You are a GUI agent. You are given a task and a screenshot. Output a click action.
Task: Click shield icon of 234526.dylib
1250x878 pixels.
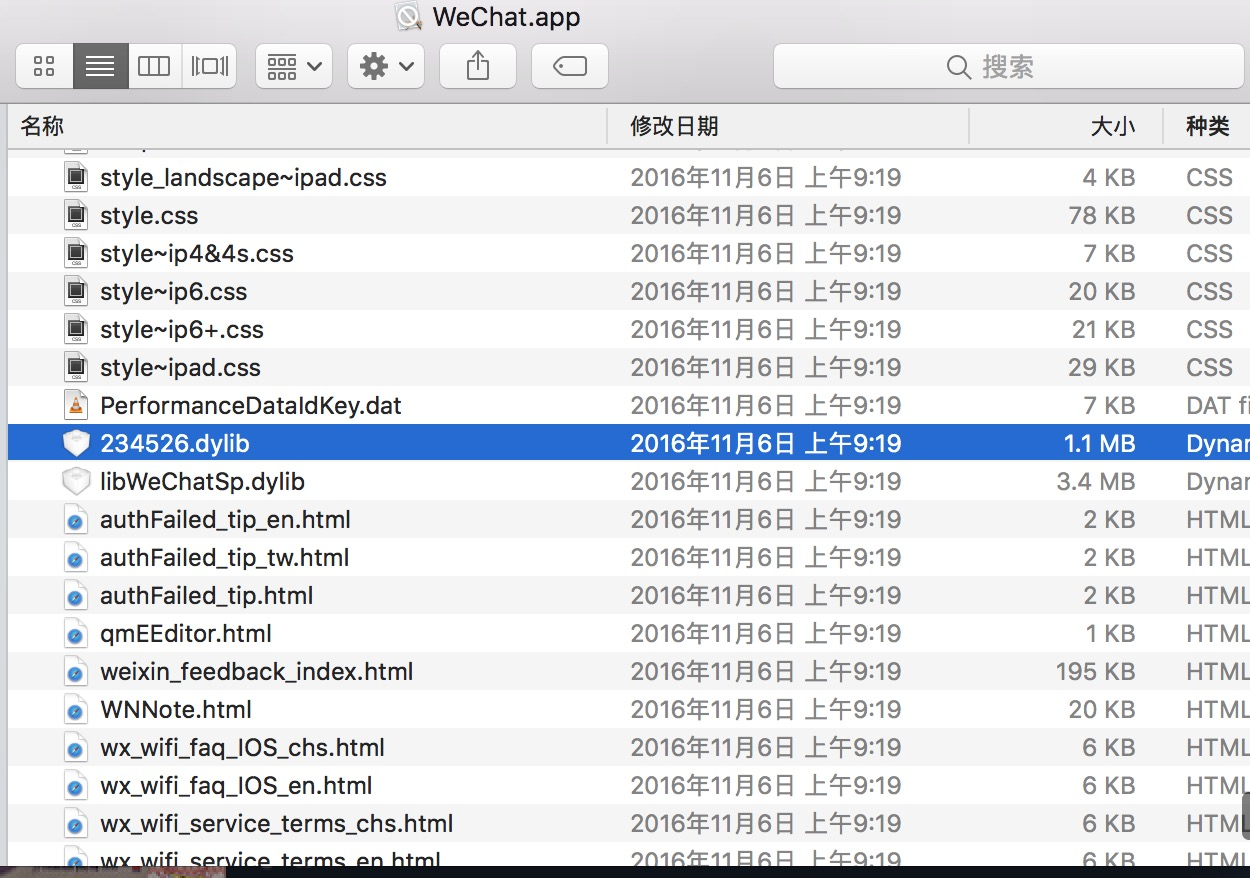(76, 443)
